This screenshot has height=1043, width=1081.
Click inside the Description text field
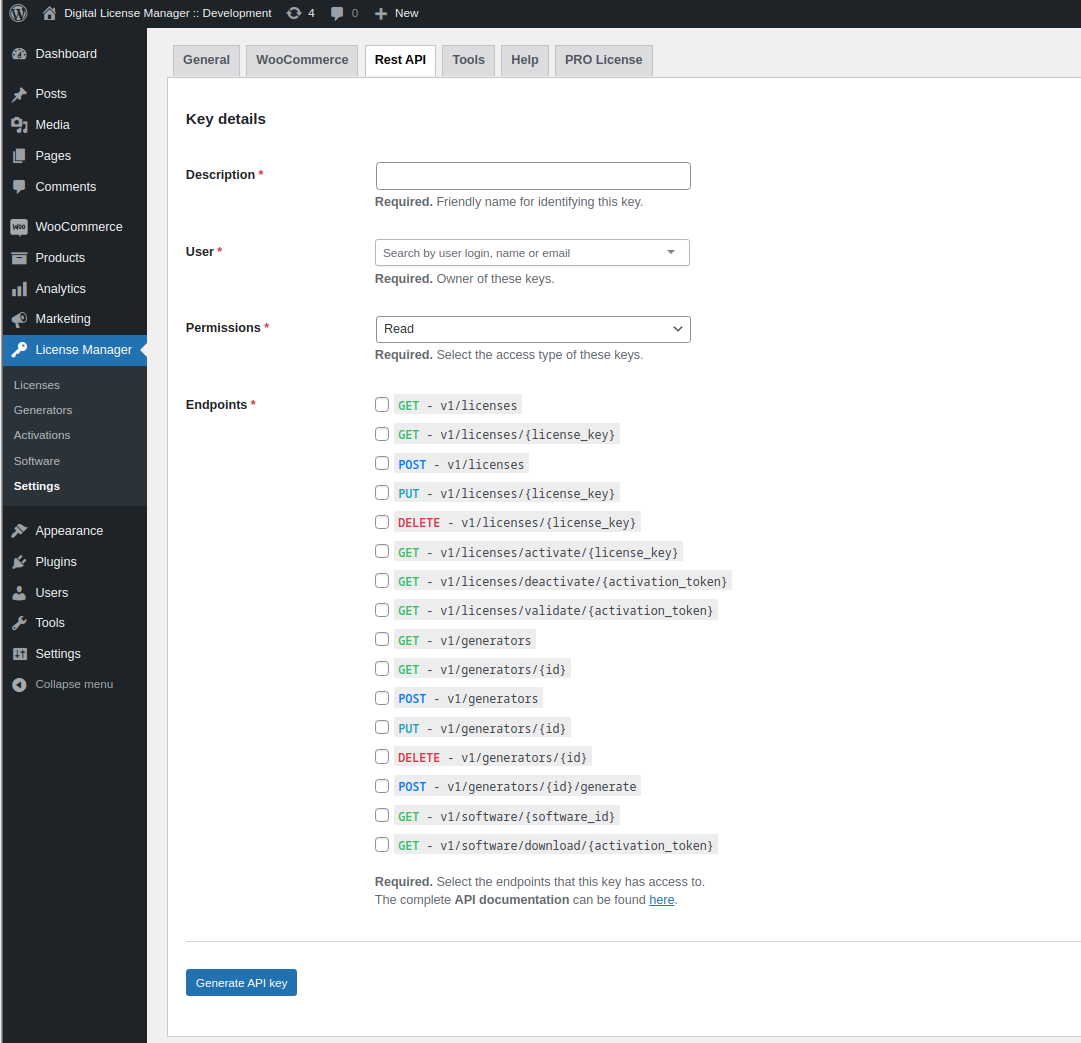(x=533, y=175)
